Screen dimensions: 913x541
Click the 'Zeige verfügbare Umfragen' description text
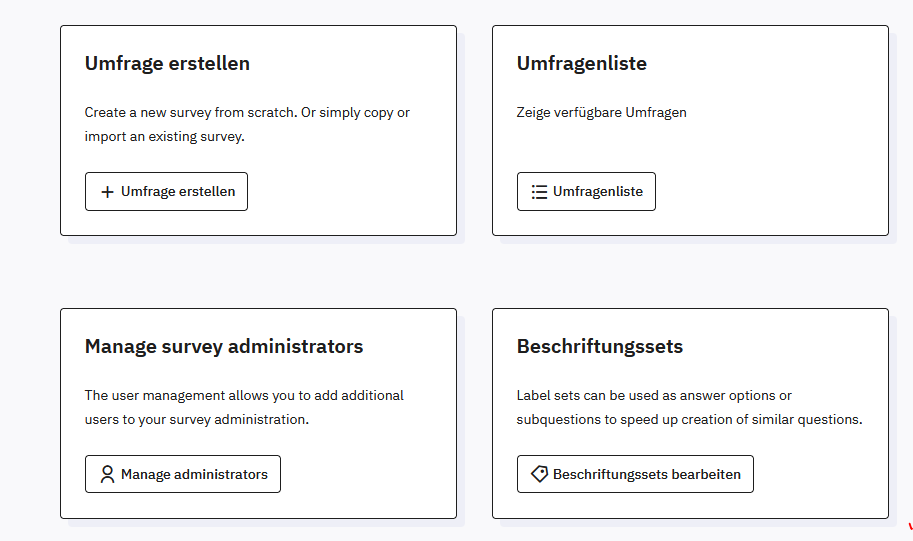601,113
